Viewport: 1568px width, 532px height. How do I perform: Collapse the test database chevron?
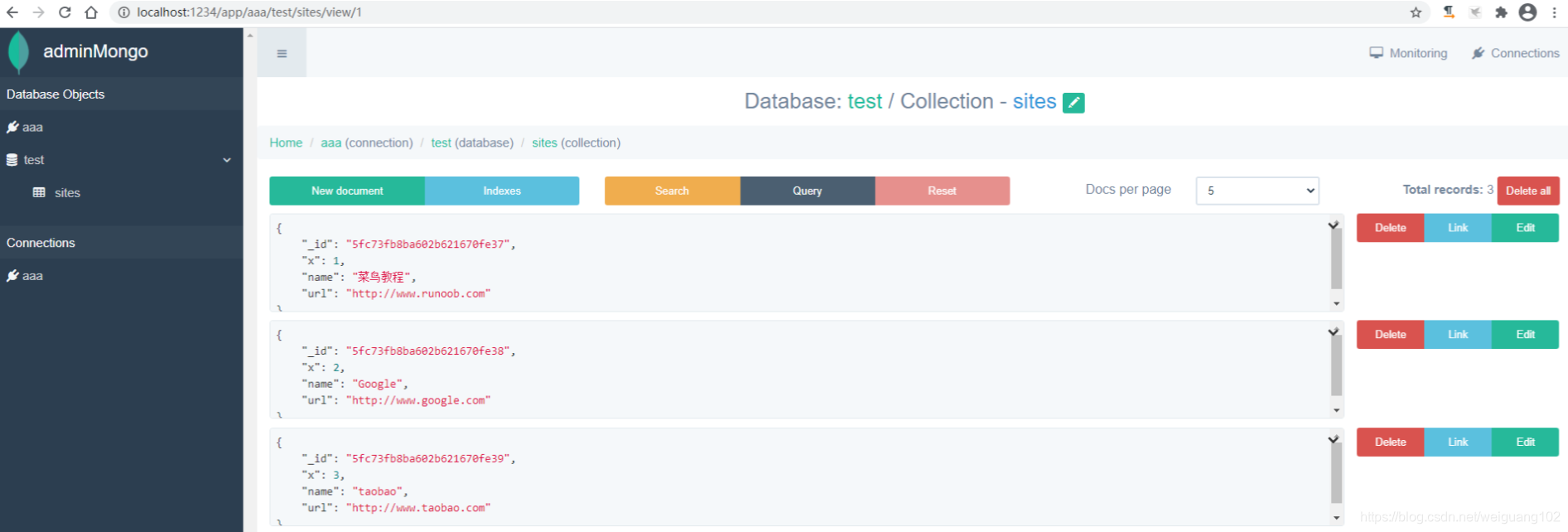click(x=227, y=160)
